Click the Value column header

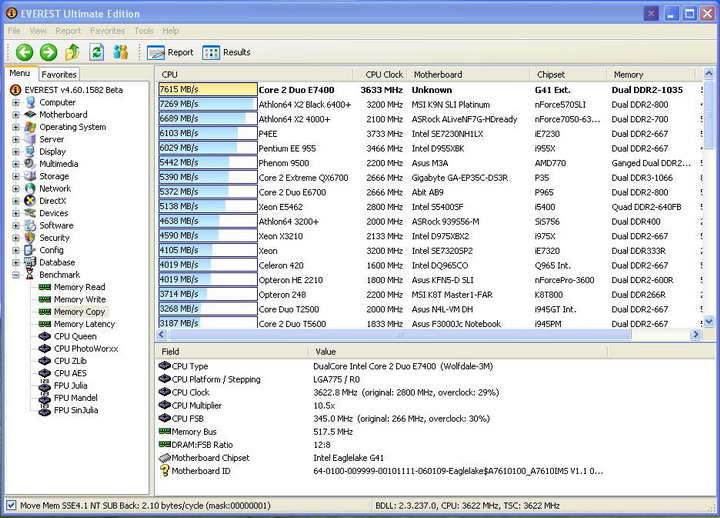coord(458,352)
